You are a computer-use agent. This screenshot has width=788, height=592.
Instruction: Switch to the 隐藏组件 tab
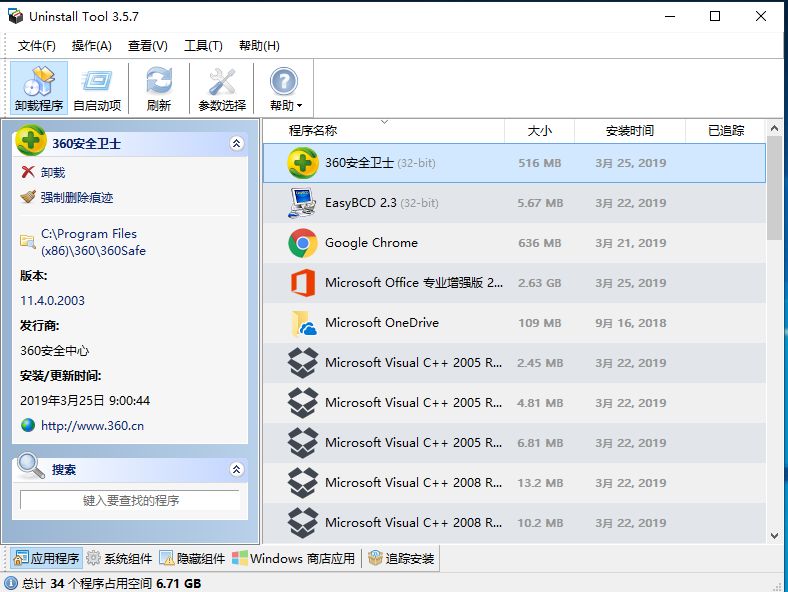[192, 558]
